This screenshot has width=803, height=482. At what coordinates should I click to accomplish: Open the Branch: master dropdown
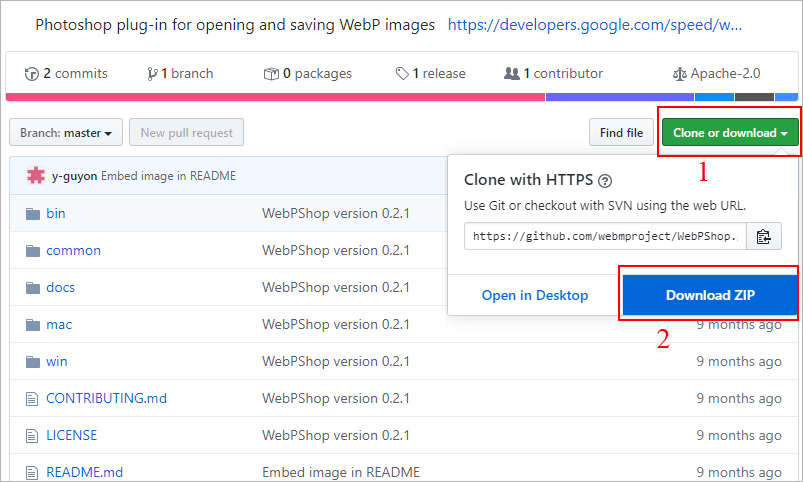pos(66,133)
